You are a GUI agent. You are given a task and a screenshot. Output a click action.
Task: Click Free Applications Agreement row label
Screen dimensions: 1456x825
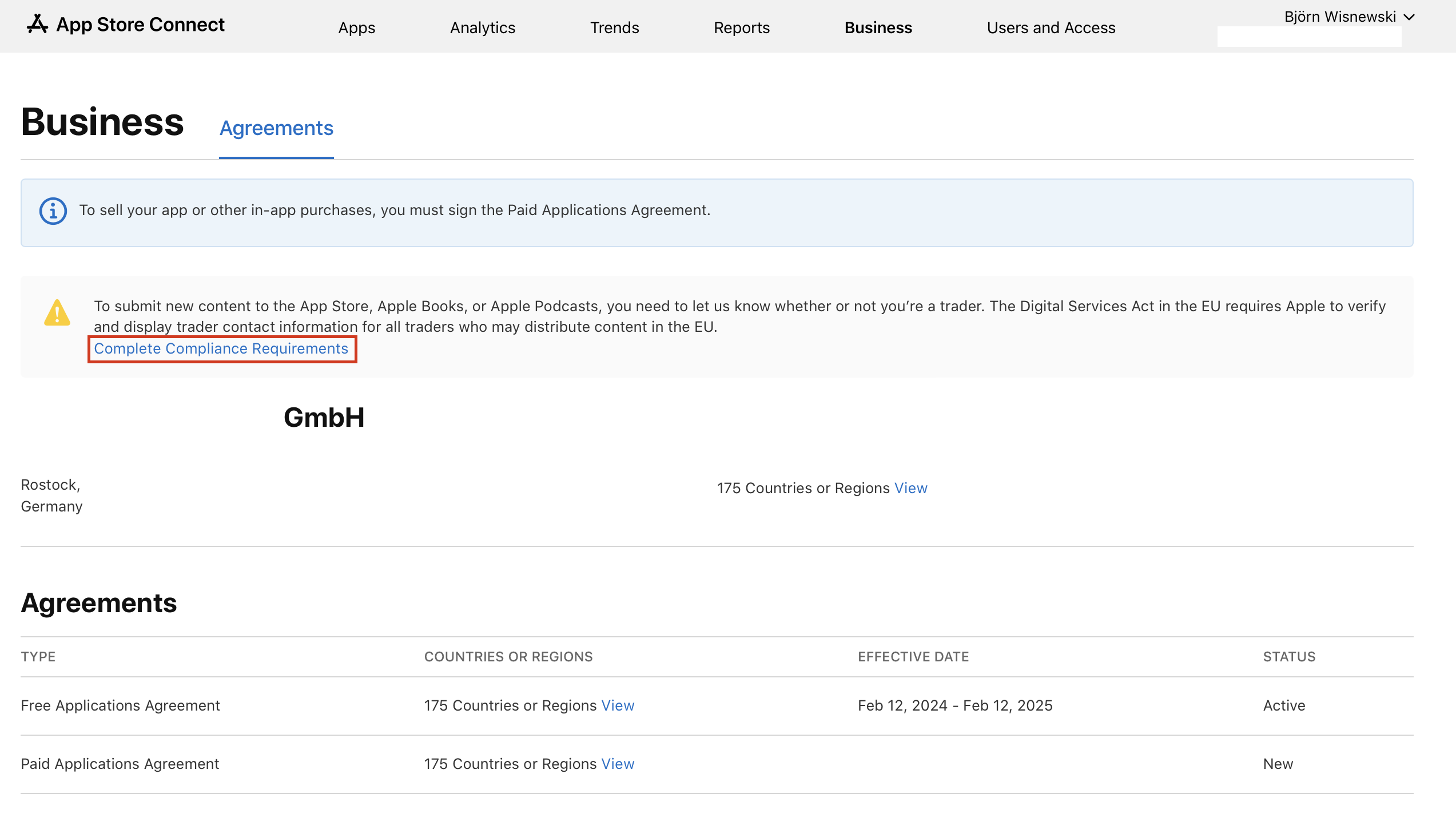click(120, 705)
